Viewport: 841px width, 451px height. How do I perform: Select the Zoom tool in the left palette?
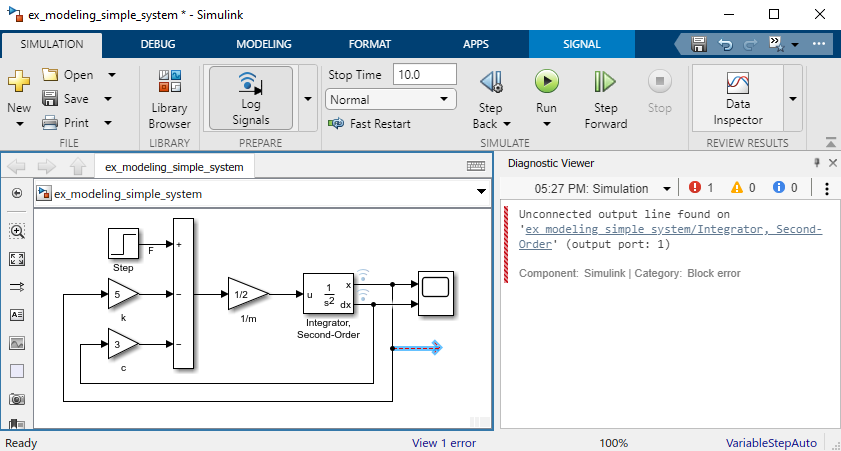pyautogui.click(x=17, y=231)
